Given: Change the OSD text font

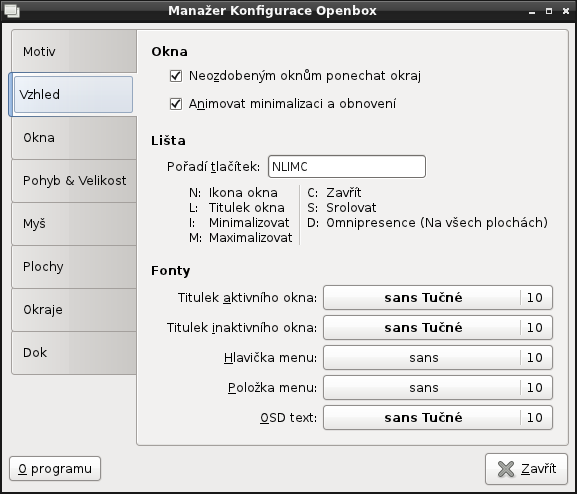Looking at the screenshot, I should [x=438, y=418].
